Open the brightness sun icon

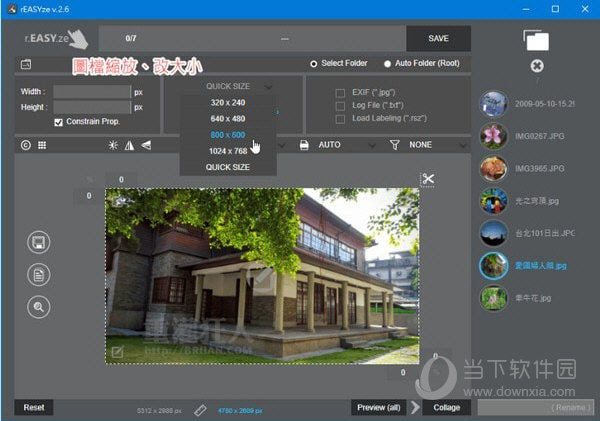click(x=113, y=145)
